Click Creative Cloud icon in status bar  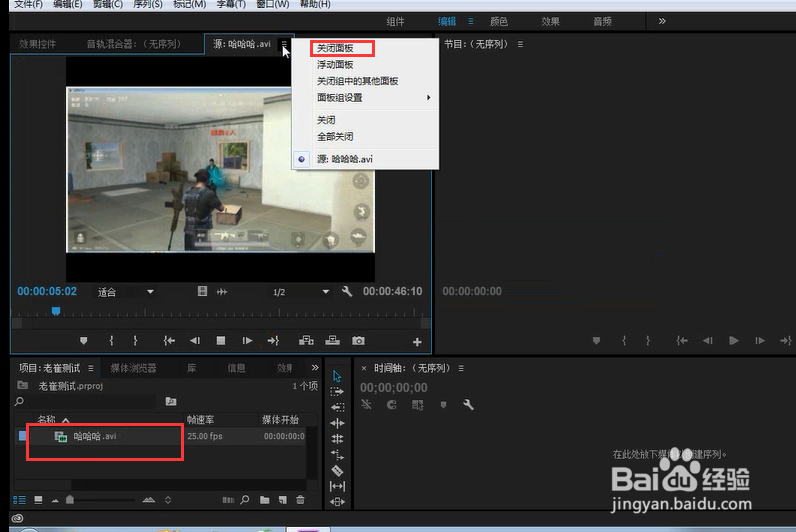pos(17,518)
